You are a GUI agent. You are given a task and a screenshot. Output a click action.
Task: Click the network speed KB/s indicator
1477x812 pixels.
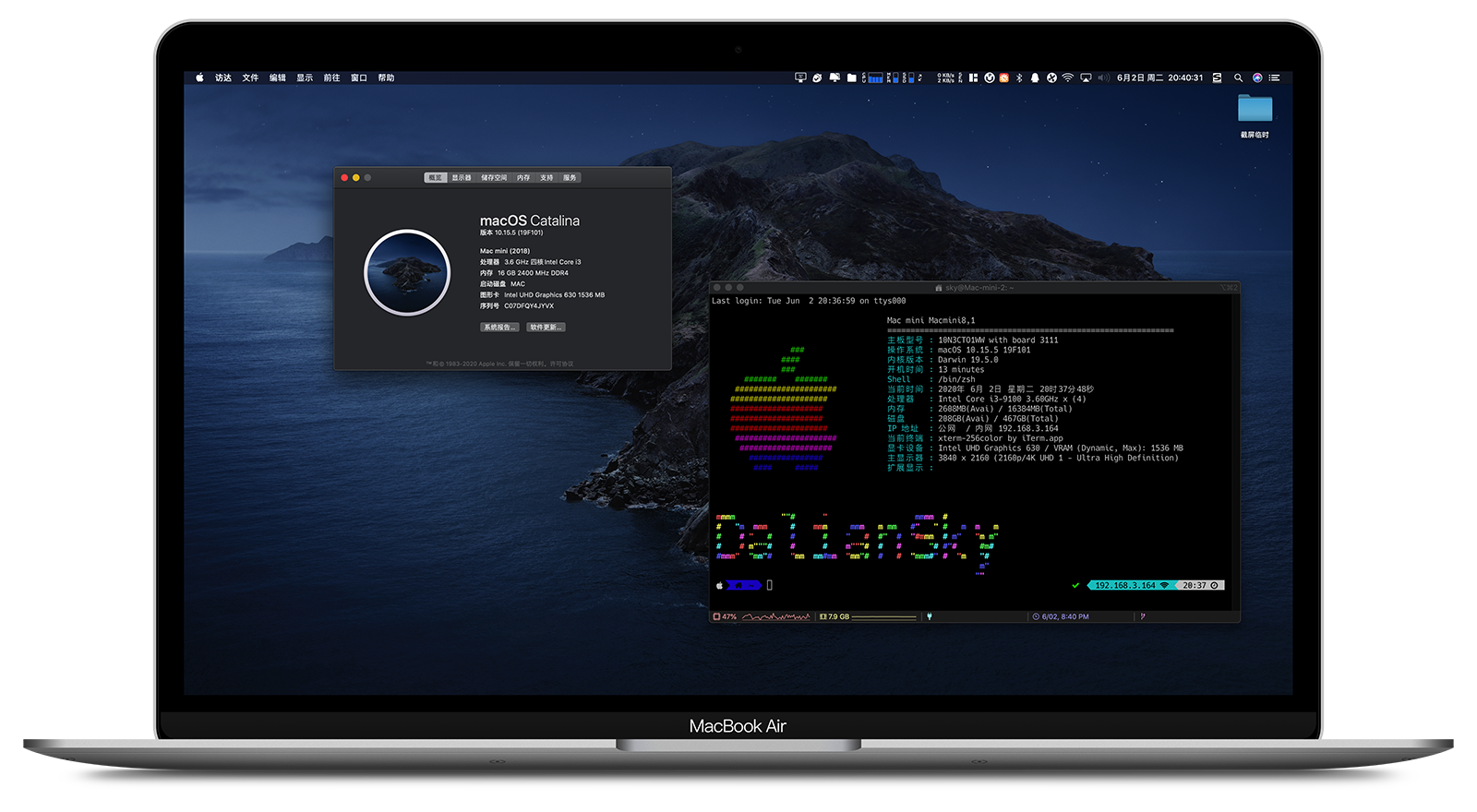pyautogui.click(x=946, y=78)
